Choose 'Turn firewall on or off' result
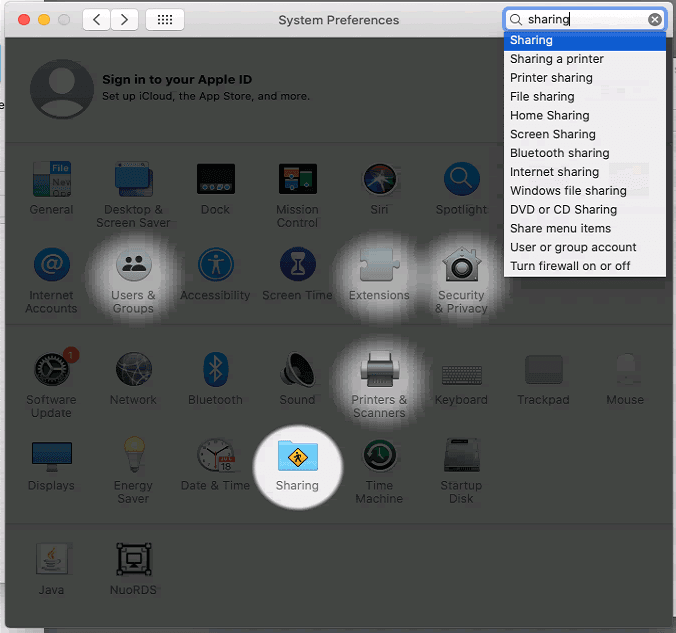This screenshot has height=633, width=676. pos(585,266)
